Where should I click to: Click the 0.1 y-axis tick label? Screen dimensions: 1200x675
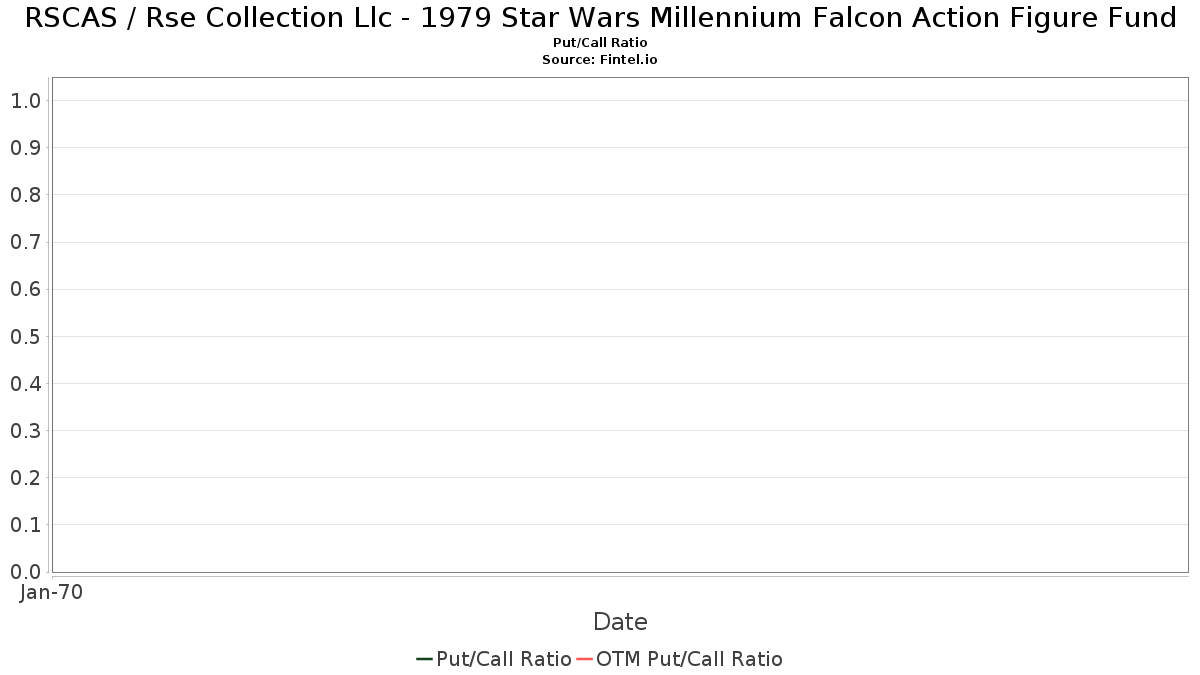coord(25,525)
